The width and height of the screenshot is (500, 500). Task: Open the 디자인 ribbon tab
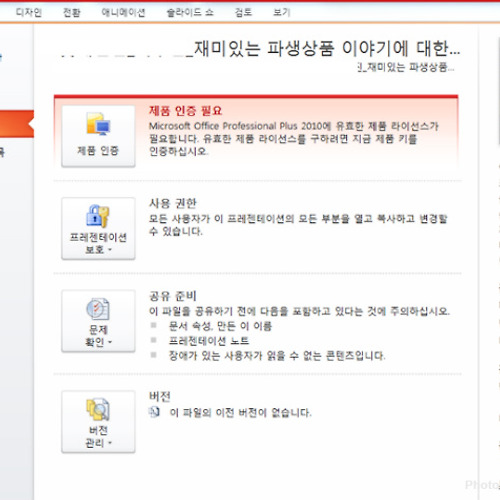(29, 13)
